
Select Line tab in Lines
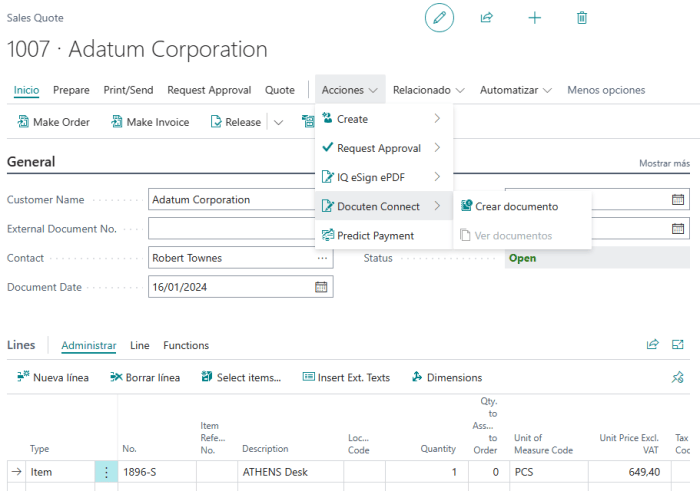pos(140,345)
